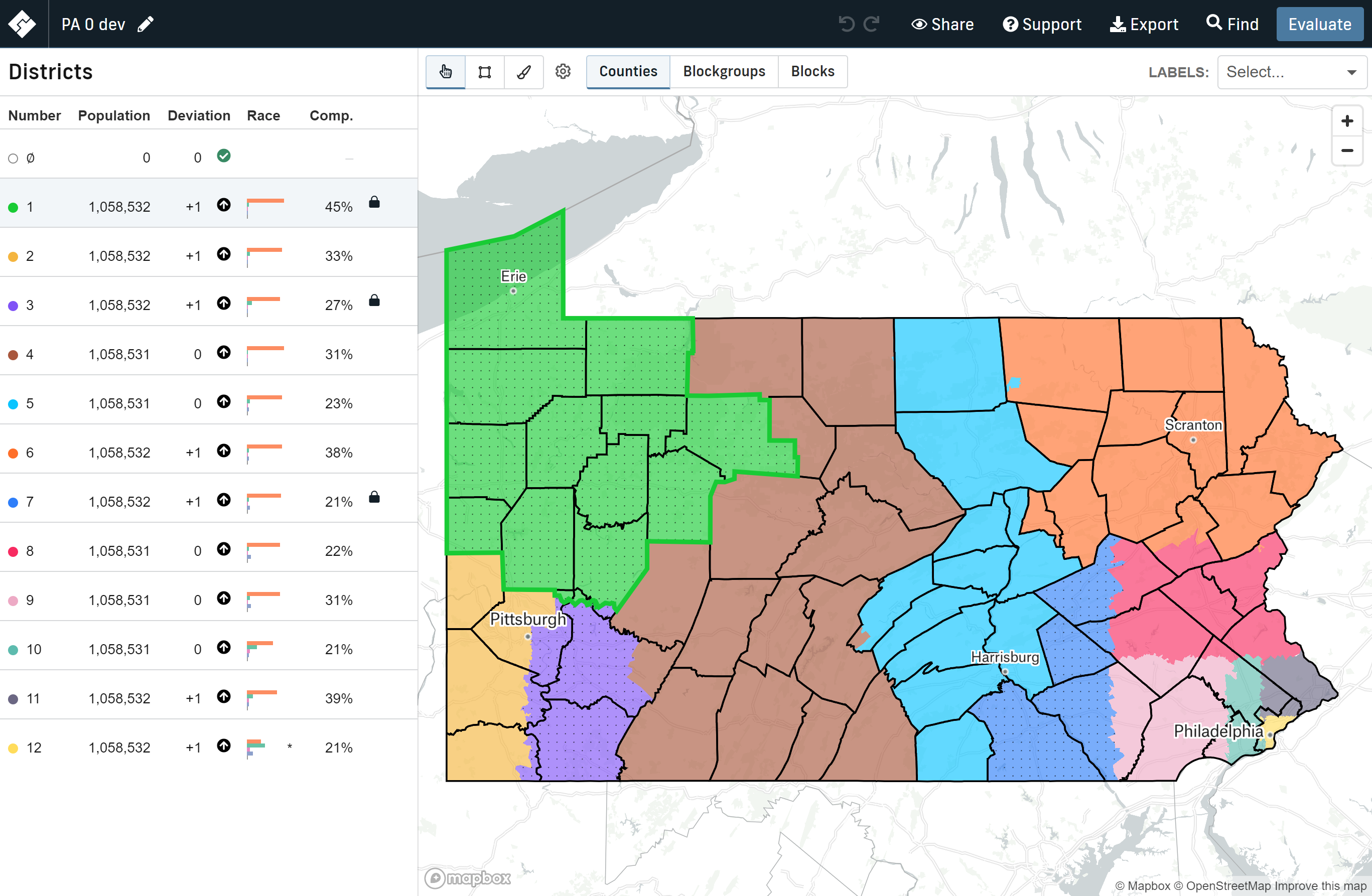1372x896 pixels.
Task: Expand district 12 deviation arrow
Action: tap(224, 746)
